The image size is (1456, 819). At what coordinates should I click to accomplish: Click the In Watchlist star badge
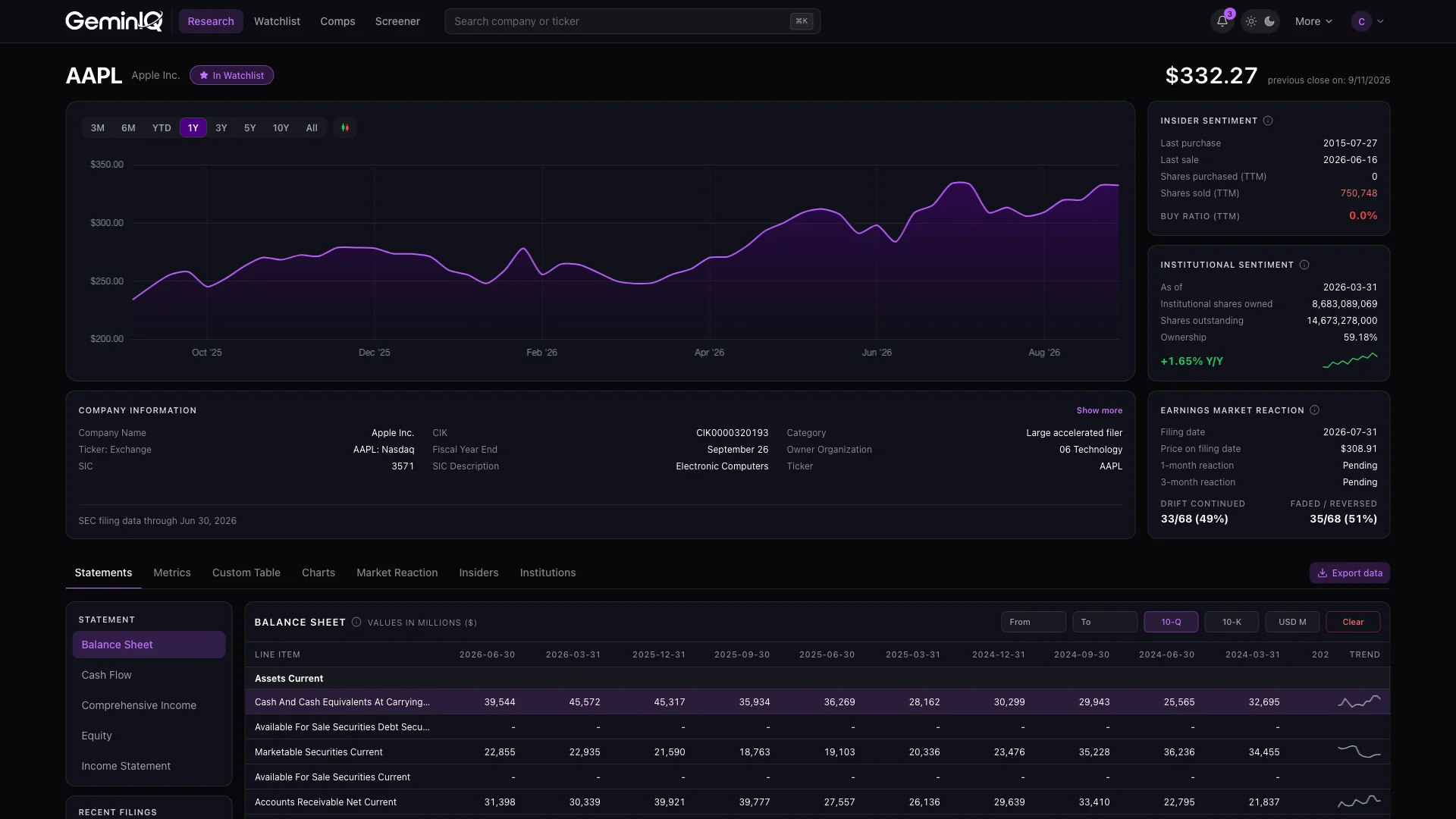pos(231,75)
